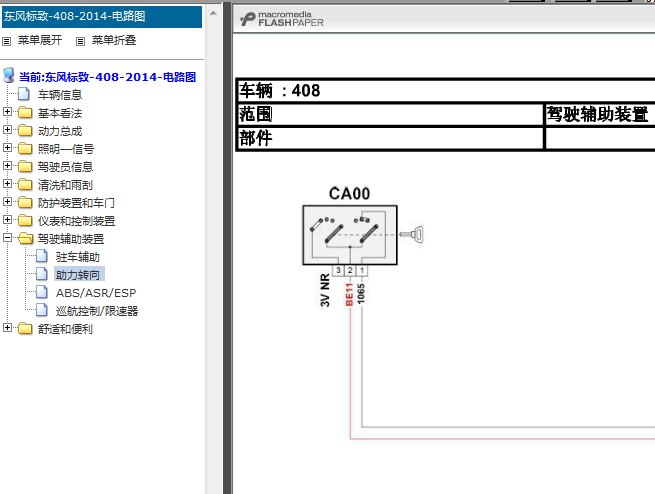Click the open folder icon of 驾驶辅助装置
Image resolution: width=655 pixels, height=494 pixels.
click(x=25, y=238)
